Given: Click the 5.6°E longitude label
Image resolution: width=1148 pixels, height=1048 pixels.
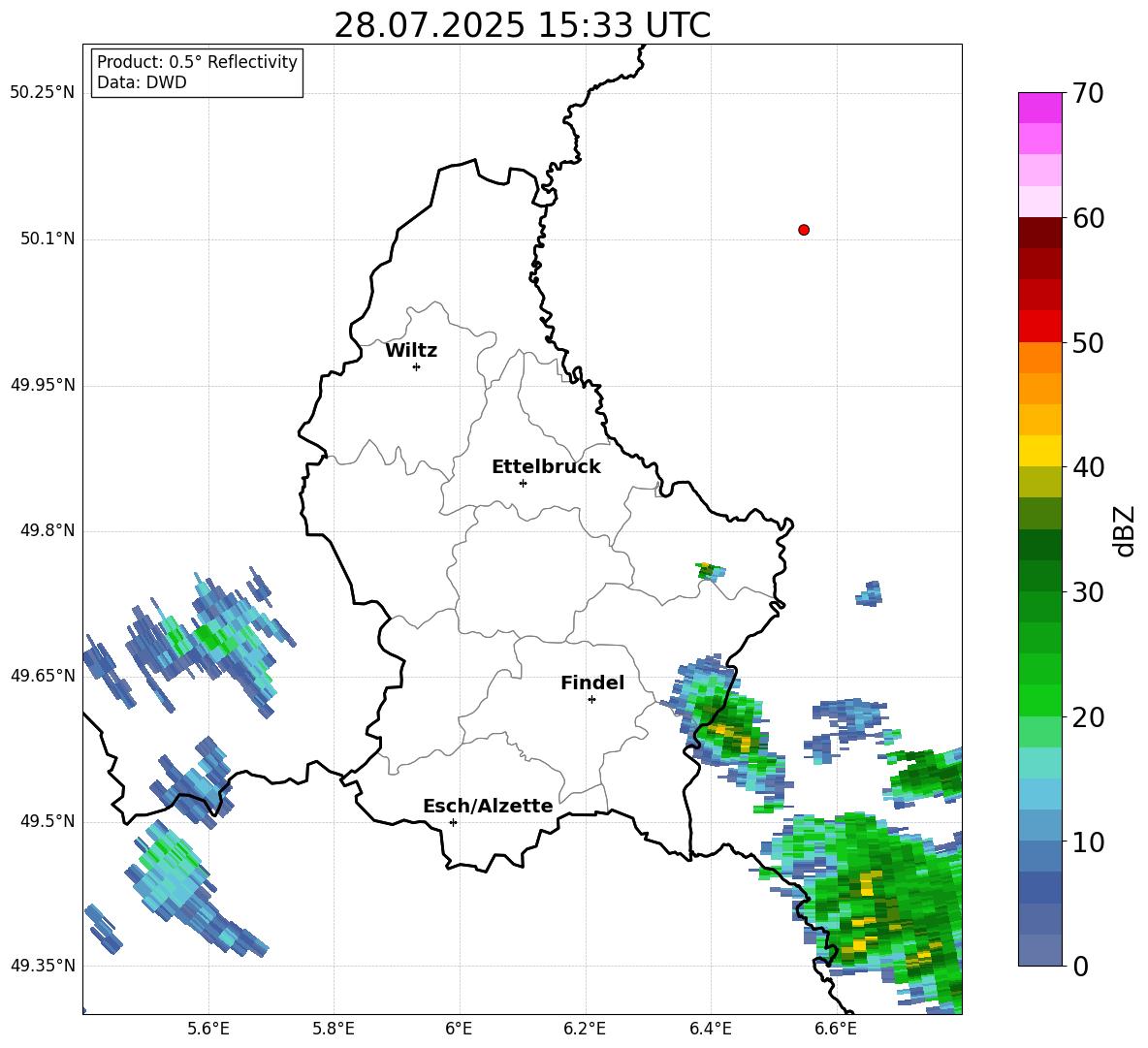Looking at the screenshot, I should (x=208, y=1029).
